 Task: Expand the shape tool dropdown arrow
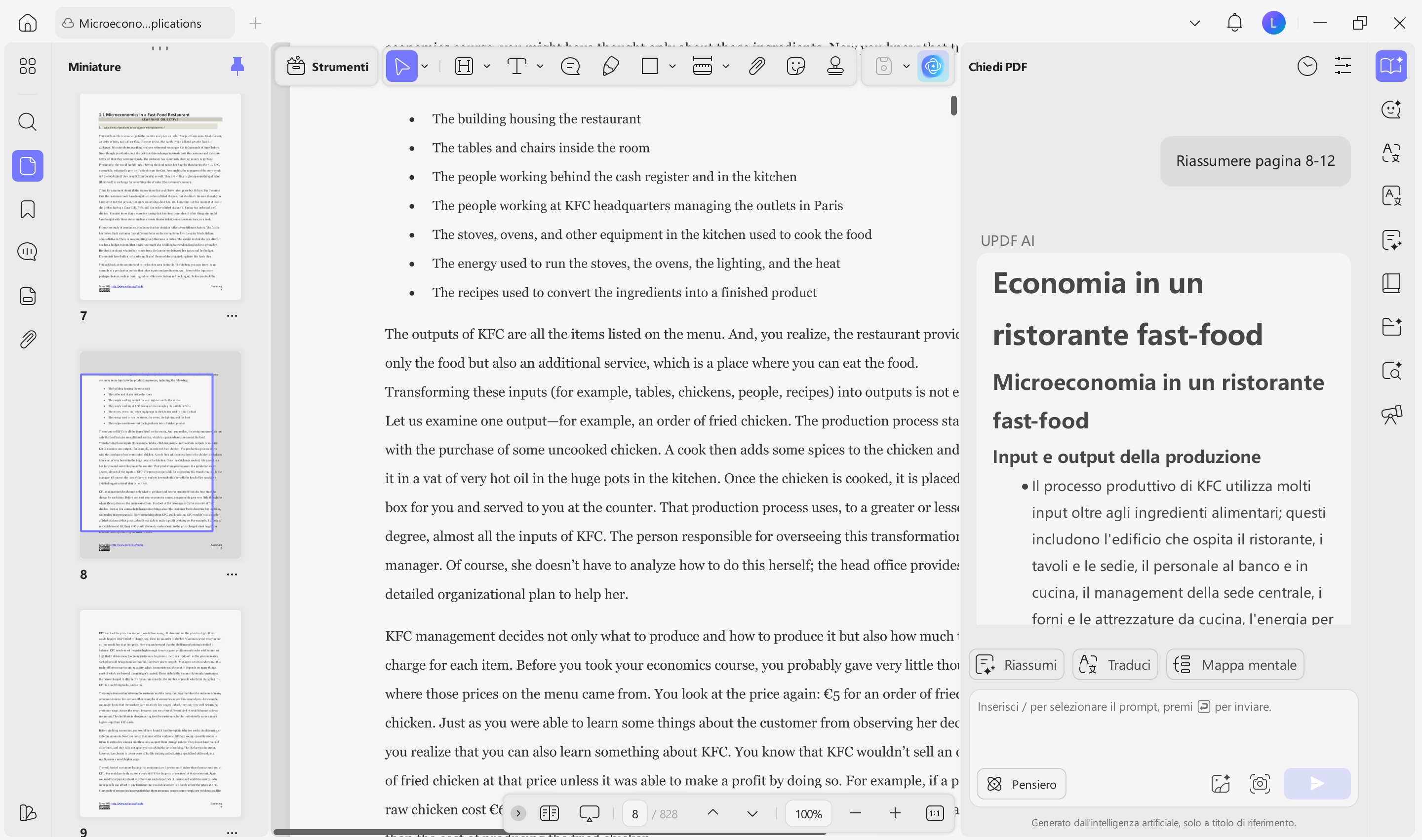pos(673,66)
